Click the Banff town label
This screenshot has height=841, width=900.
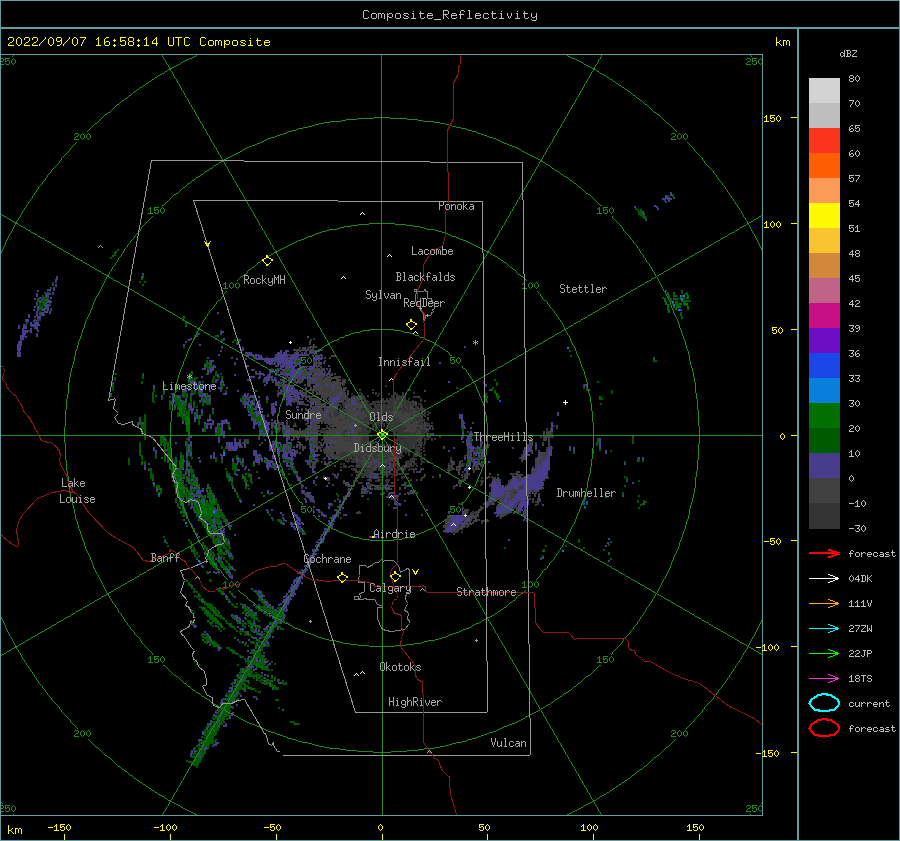tap(165, 557)
